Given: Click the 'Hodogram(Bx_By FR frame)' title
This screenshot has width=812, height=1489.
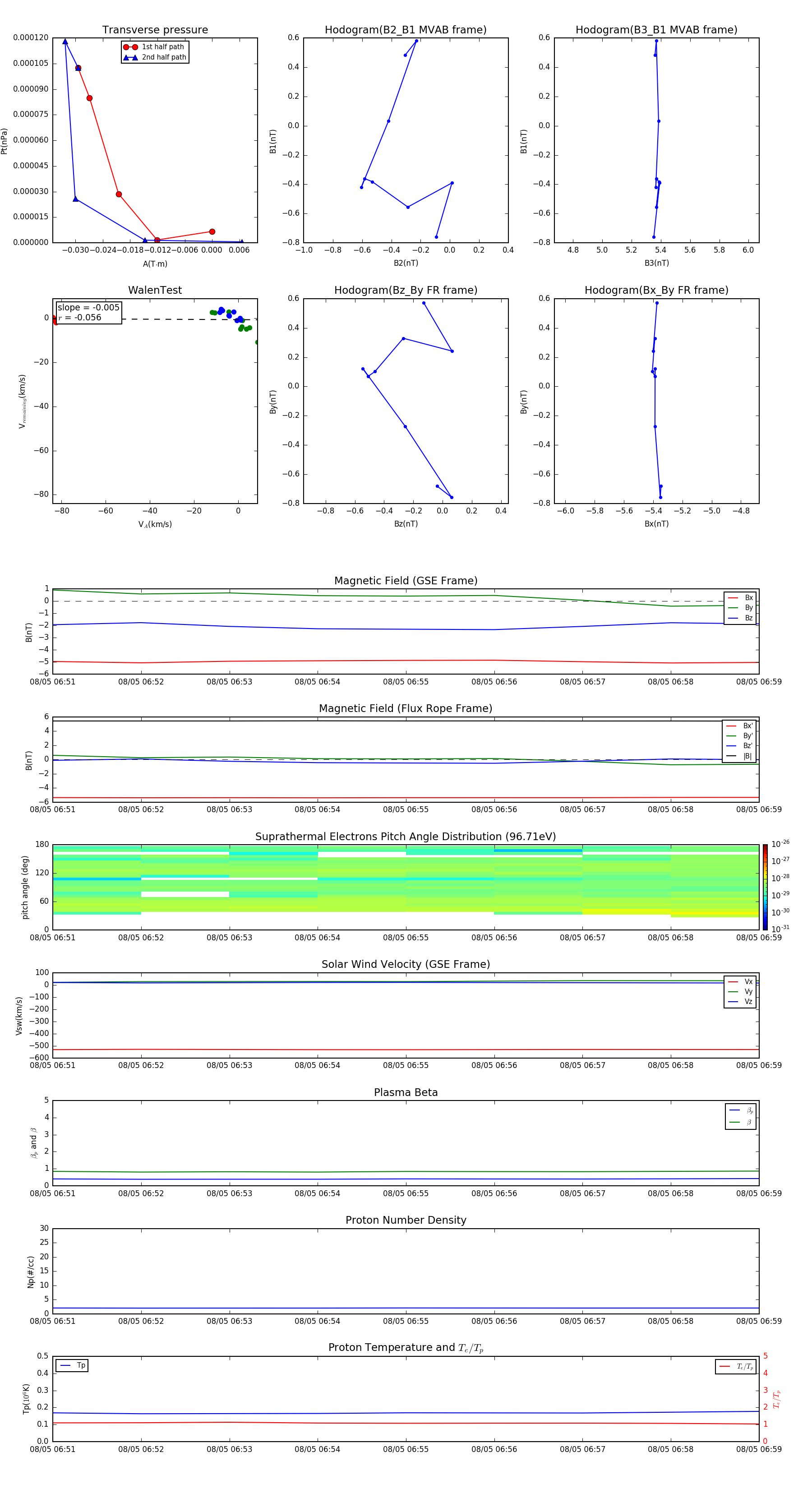Looking at the screenshot, I should [x=656, y=290].
